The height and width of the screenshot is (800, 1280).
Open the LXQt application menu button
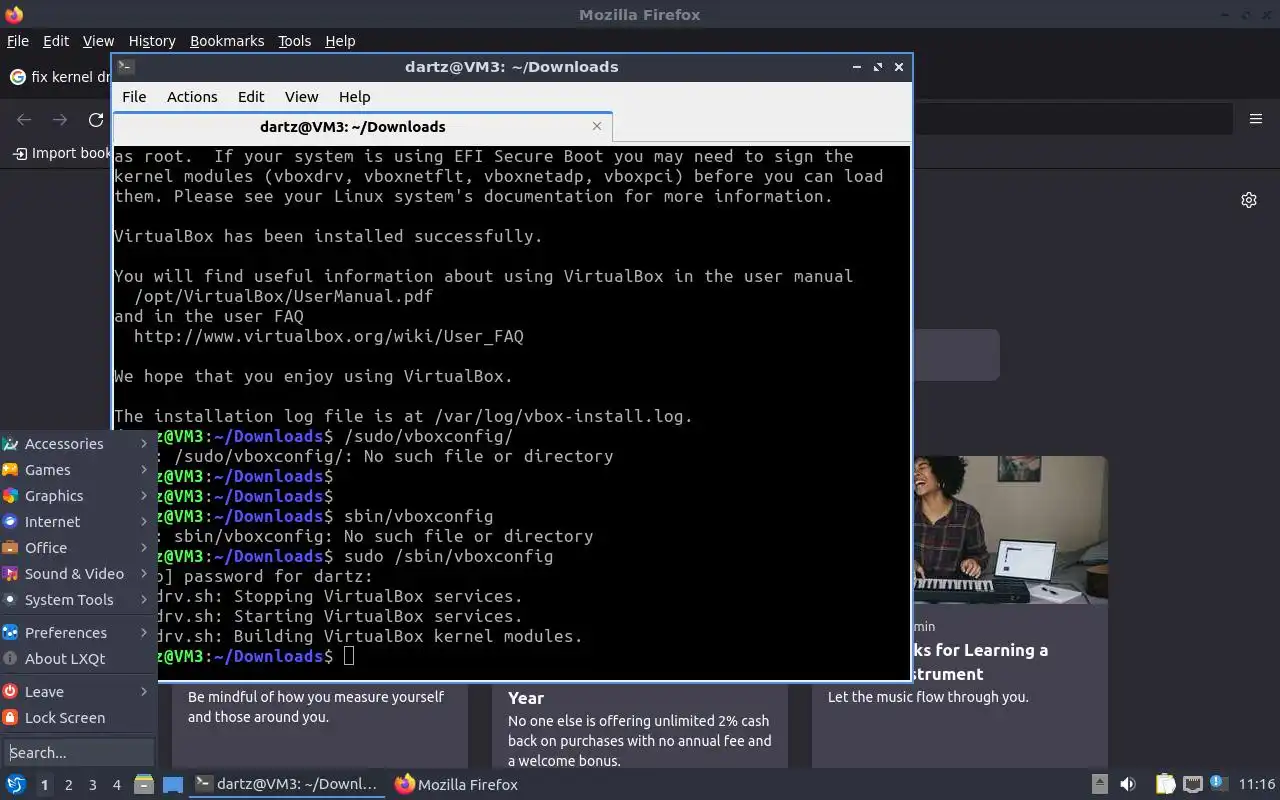15,785
